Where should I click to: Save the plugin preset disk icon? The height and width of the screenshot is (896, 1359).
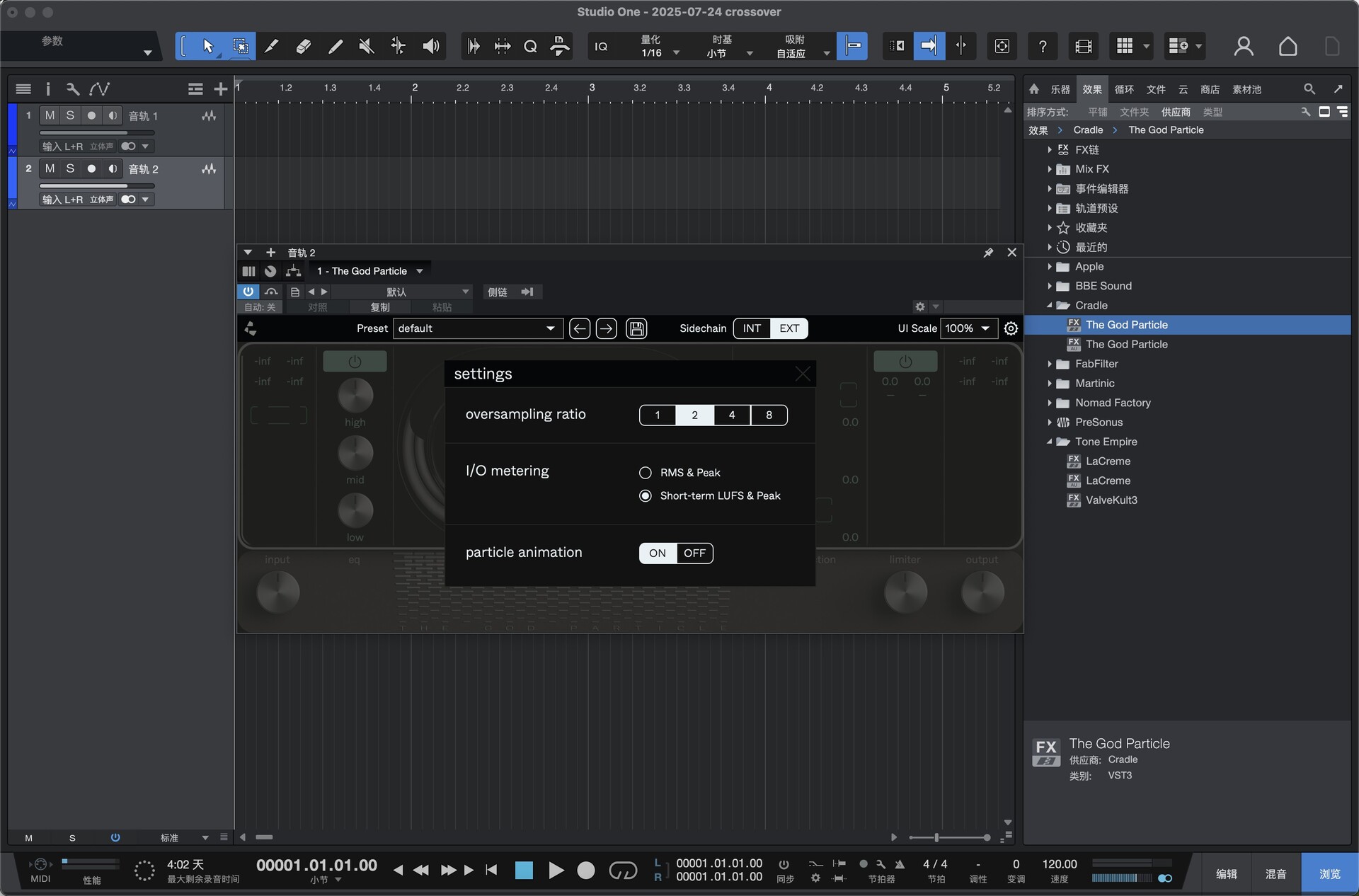(636, 328)
